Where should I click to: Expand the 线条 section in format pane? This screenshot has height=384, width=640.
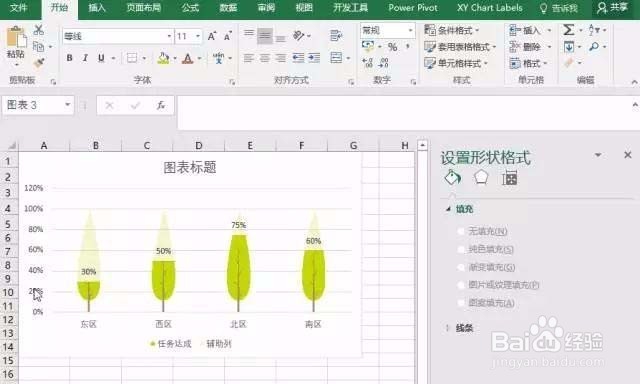pos(448,328)
